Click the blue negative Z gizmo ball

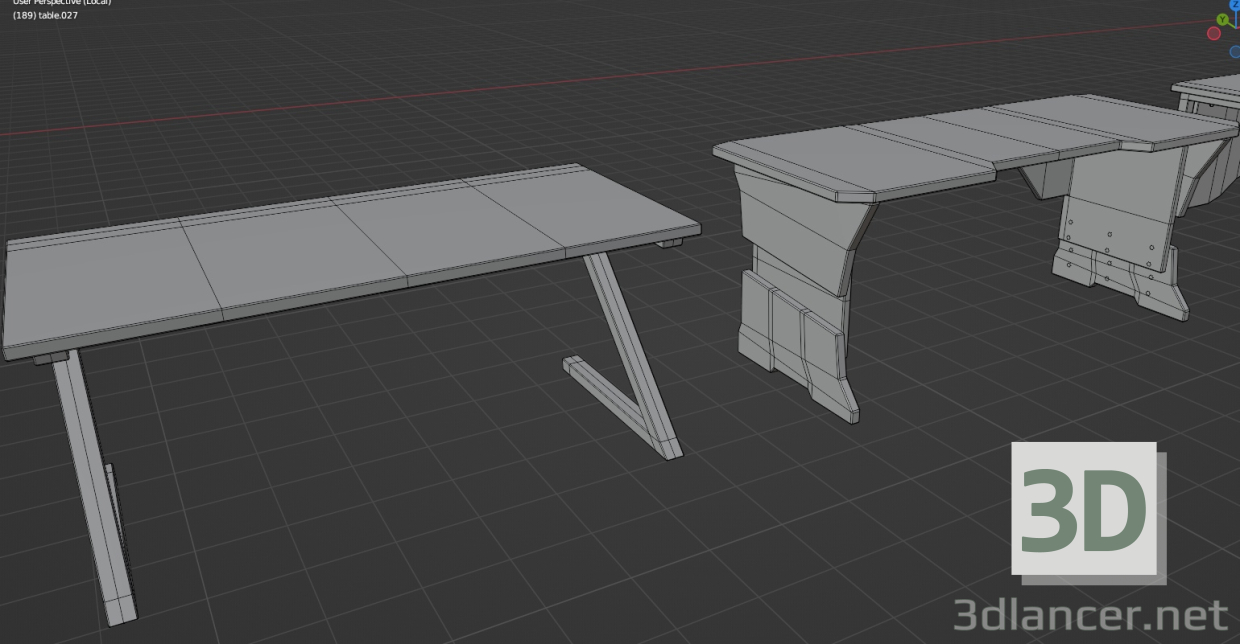[1234, 51]
